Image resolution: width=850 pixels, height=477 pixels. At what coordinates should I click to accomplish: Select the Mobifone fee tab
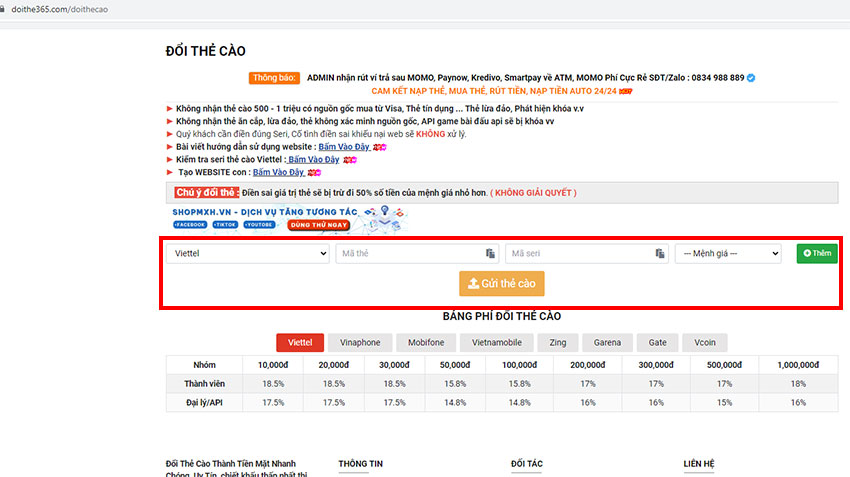426,343
